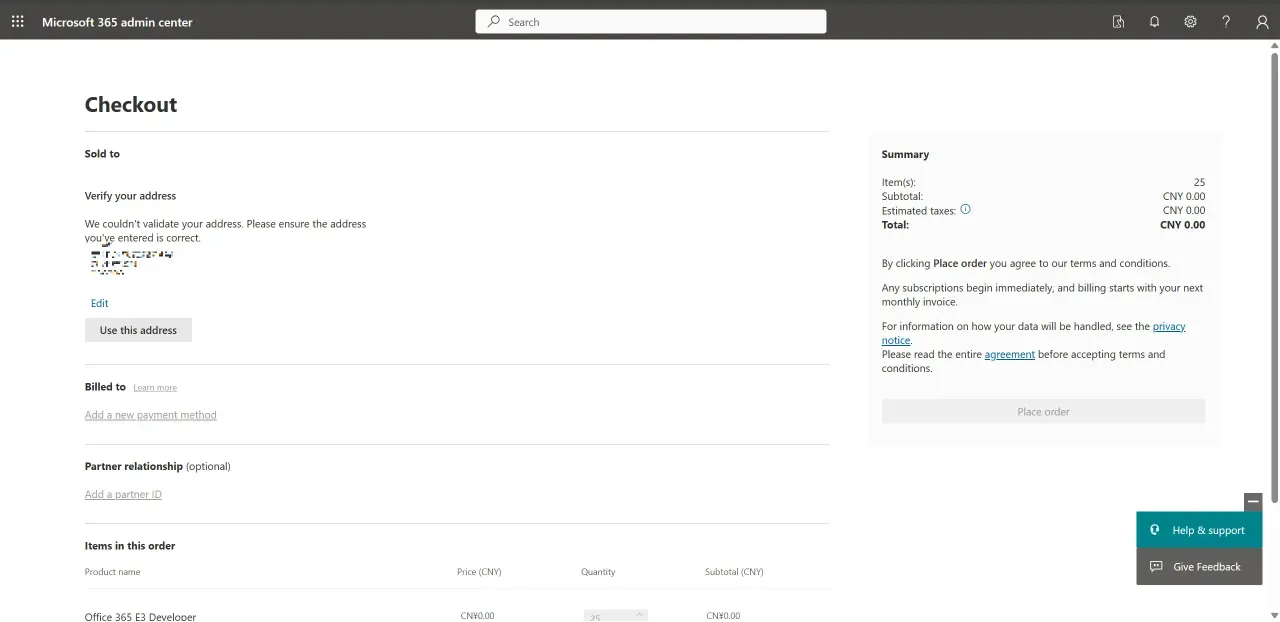Click the Use this address button
Viewport: 1280px width, 622px height.
point(138,330)
